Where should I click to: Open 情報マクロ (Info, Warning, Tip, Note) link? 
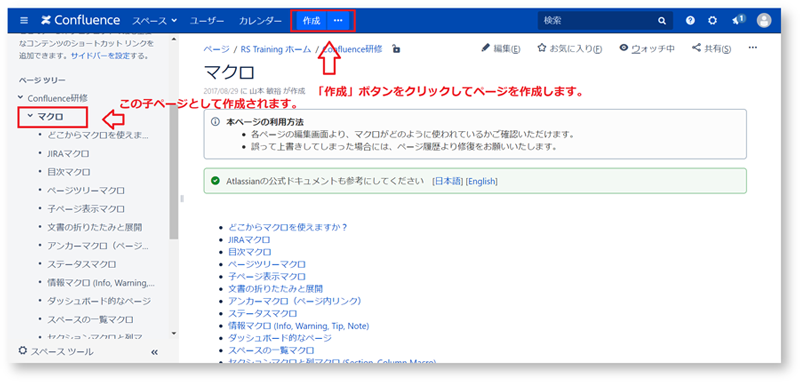pyautogui.click(x=298, y=325)
